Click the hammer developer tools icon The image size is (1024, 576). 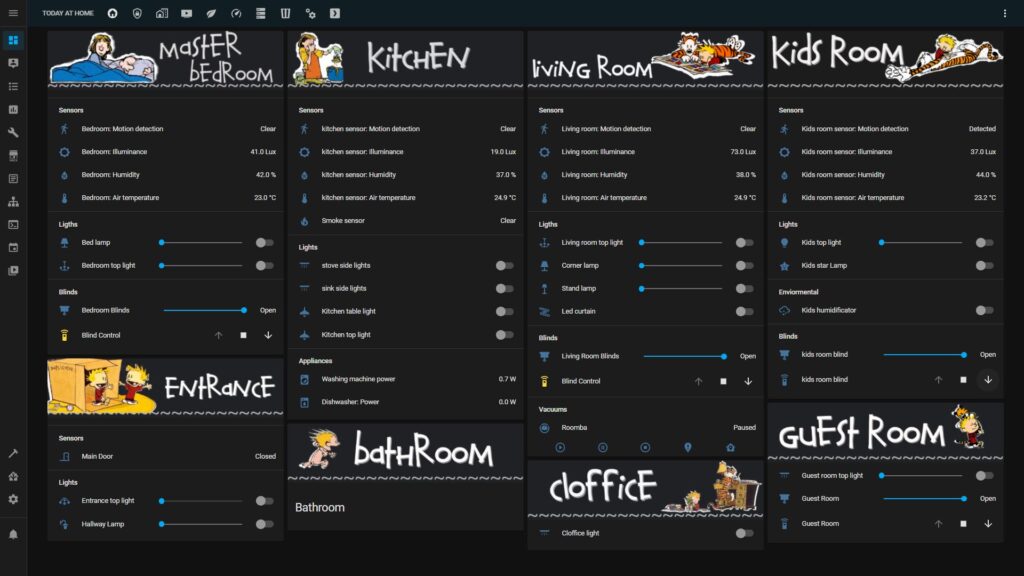pyautogui.click(x=13, y=453)
